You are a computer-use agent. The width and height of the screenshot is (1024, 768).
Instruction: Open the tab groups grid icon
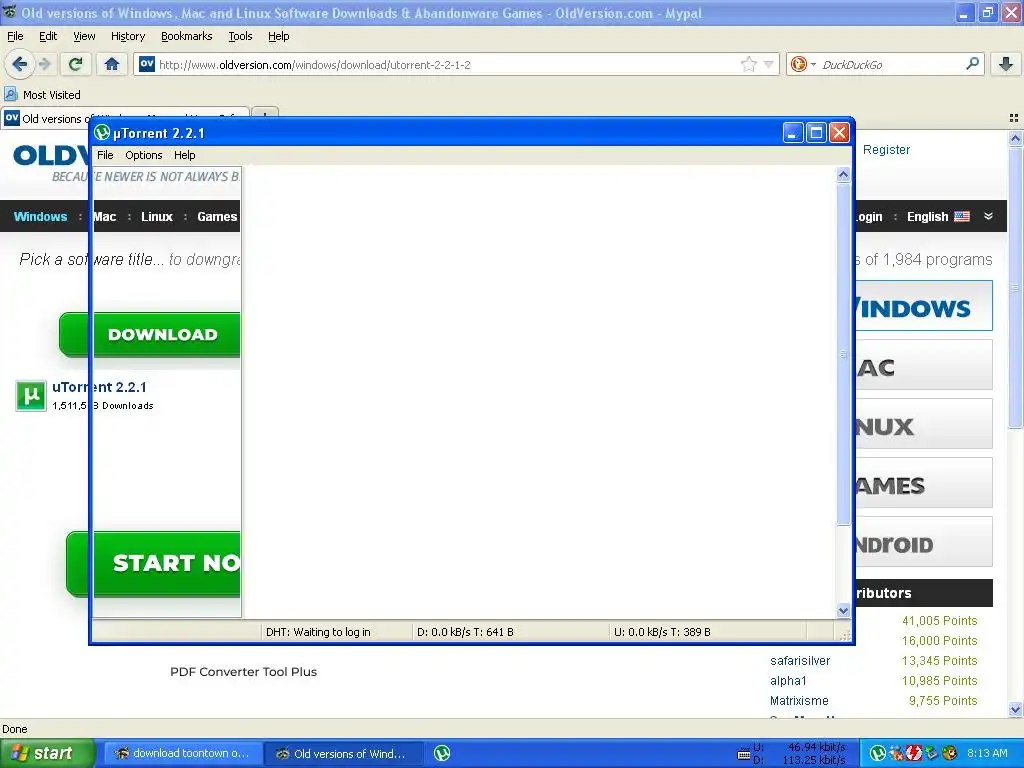(1014, 118)
